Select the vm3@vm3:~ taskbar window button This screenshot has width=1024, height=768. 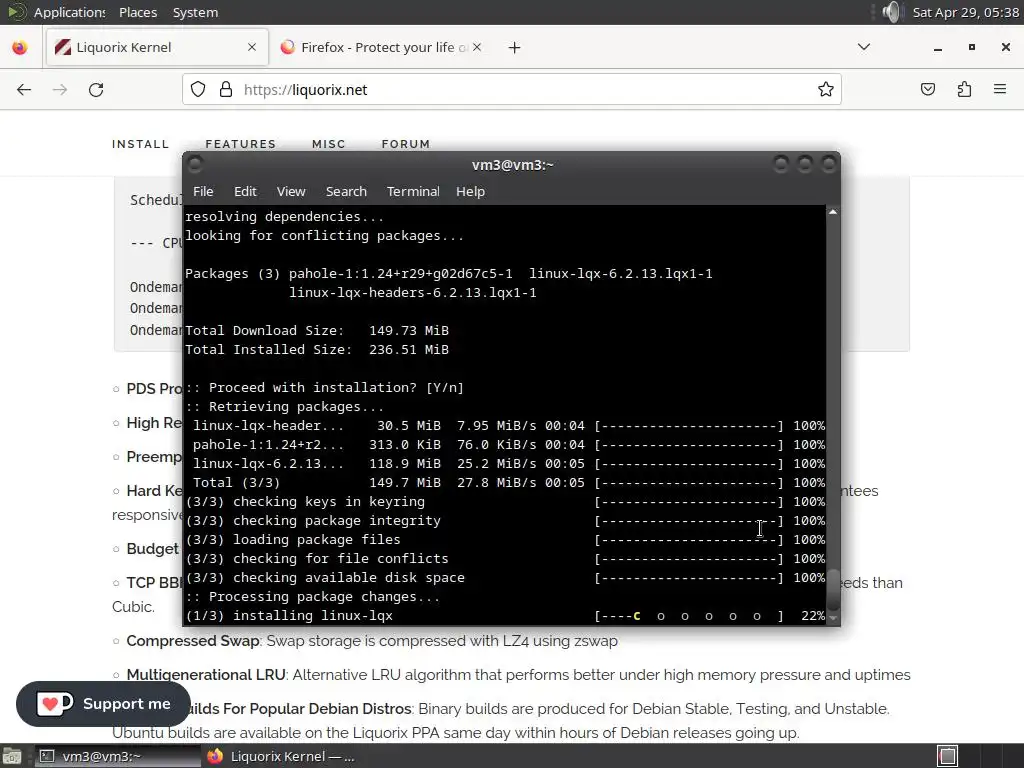click(116, 756)
